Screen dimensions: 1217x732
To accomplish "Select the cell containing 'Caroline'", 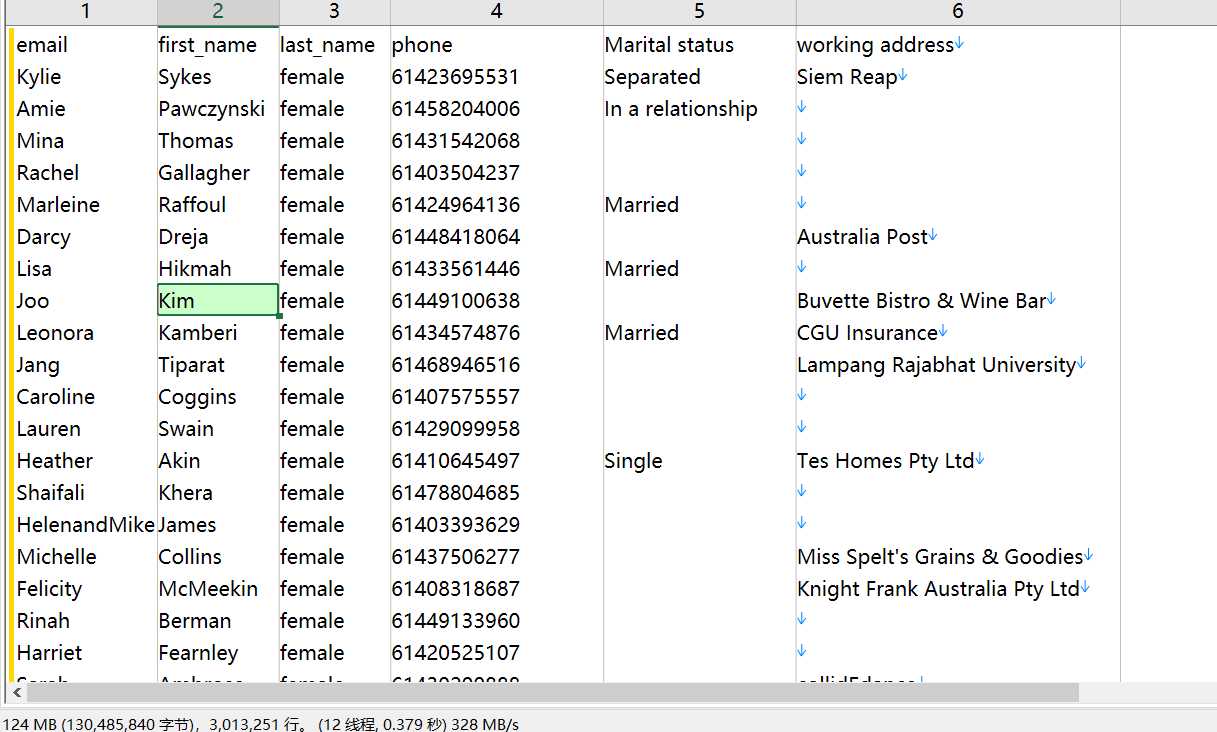I will (x=85, y=397).
